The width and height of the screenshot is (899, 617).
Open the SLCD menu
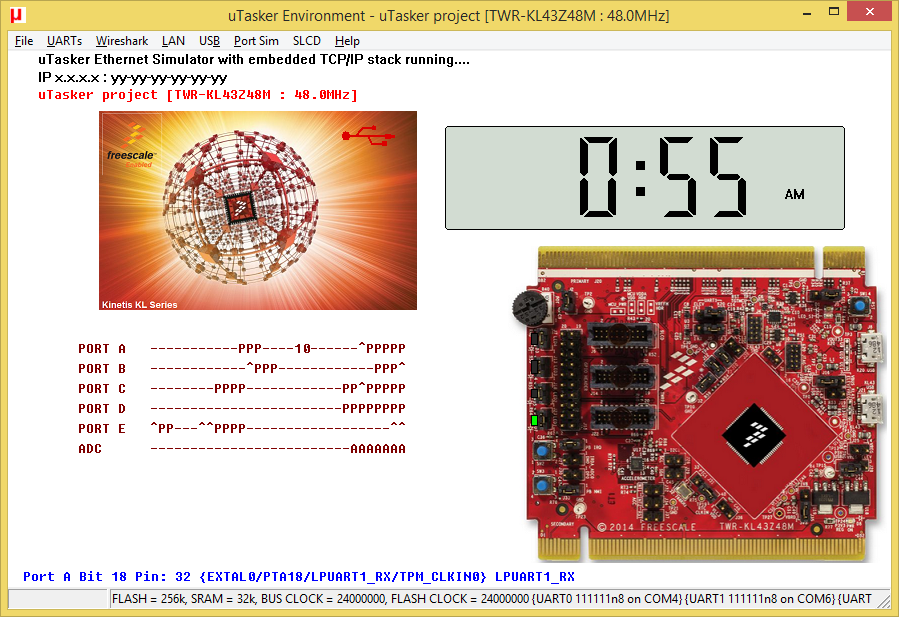[307, 41]
